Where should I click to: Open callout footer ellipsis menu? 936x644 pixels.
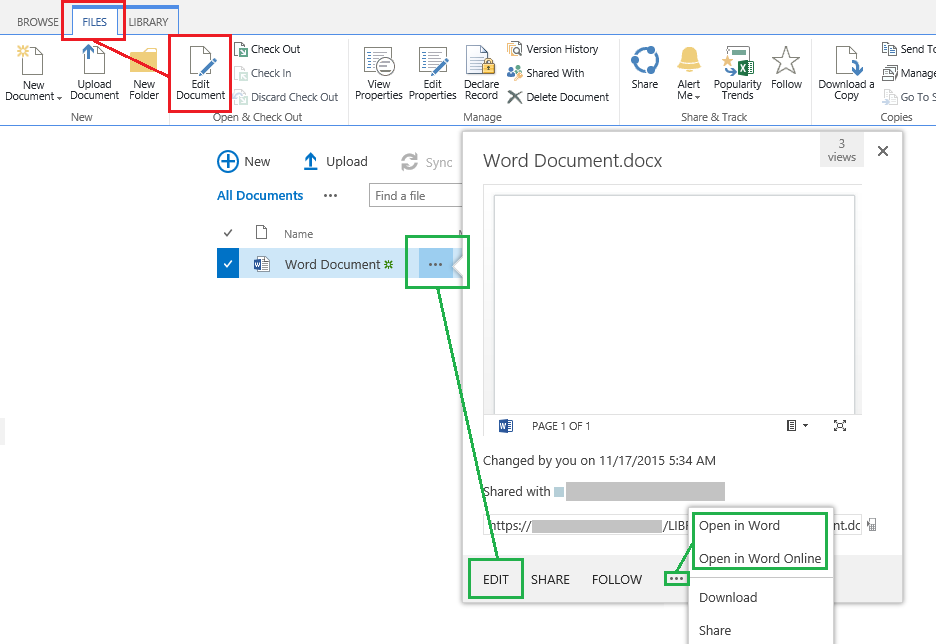click(676, 578)
